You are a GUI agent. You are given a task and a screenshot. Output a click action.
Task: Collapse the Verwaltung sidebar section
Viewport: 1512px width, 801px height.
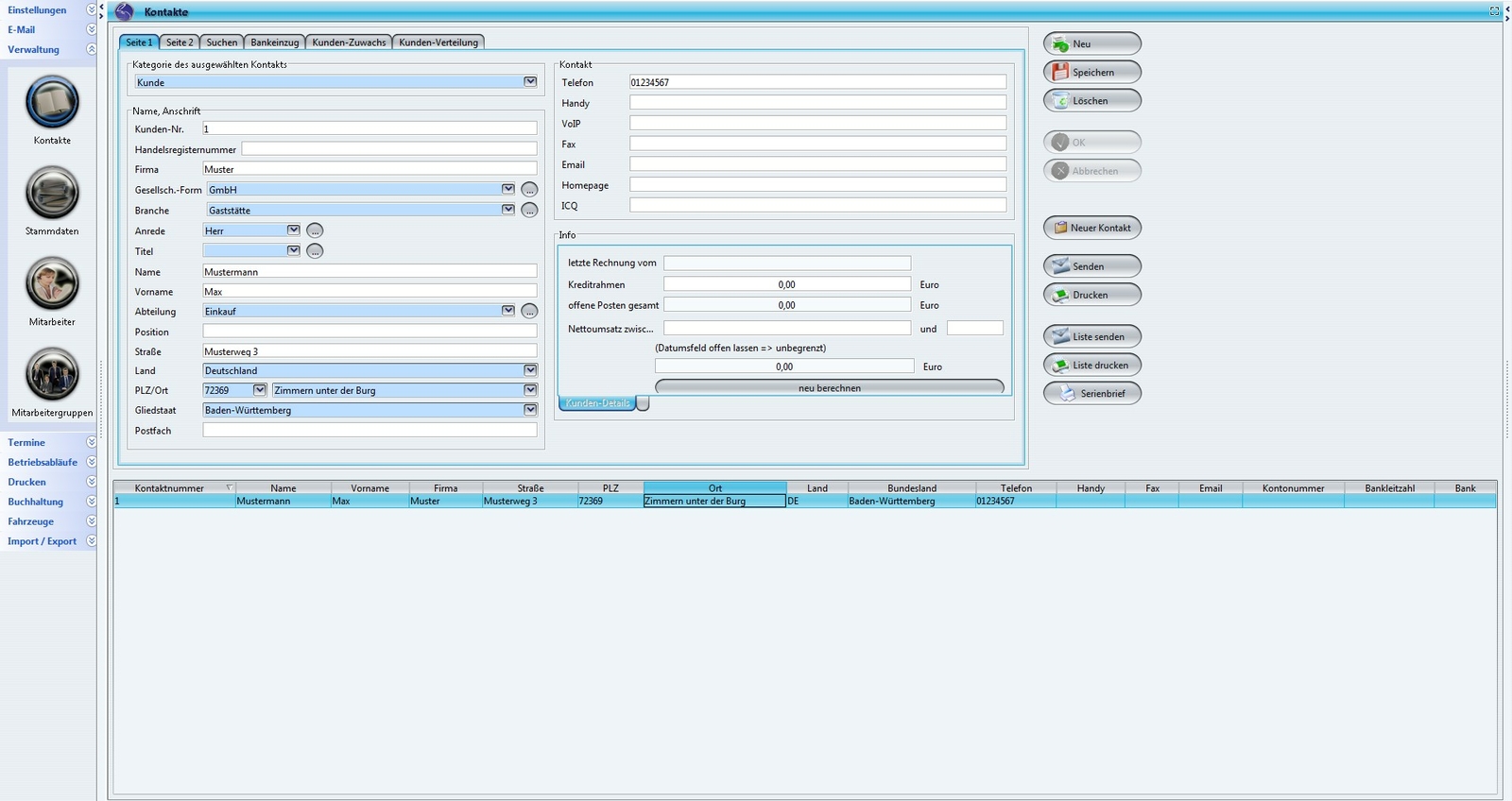pyautogui.click(x=91, y=49)
